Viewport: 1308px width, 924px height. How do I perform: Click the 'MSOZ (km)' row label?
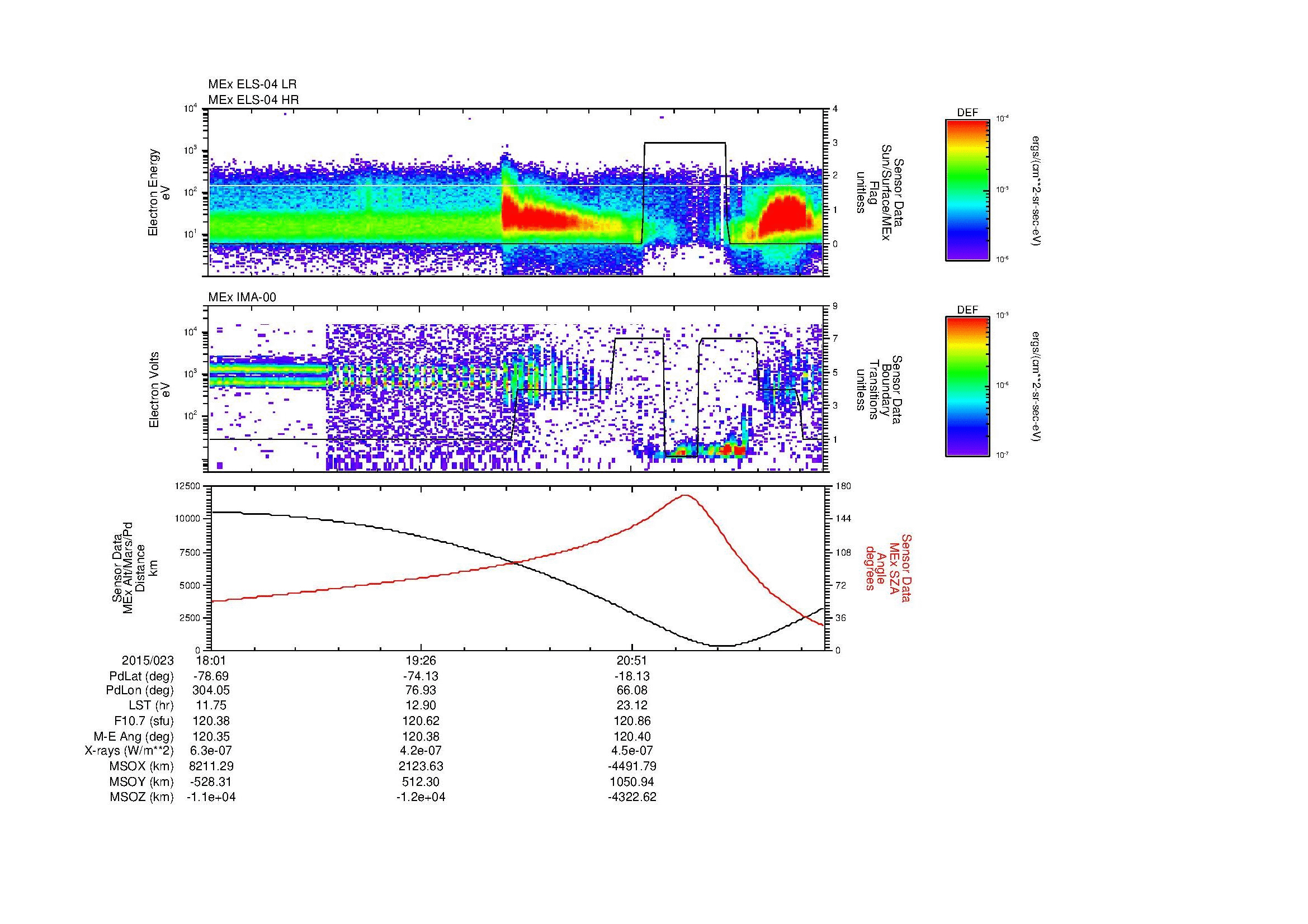pyautogui.click(x=143, y=797)
